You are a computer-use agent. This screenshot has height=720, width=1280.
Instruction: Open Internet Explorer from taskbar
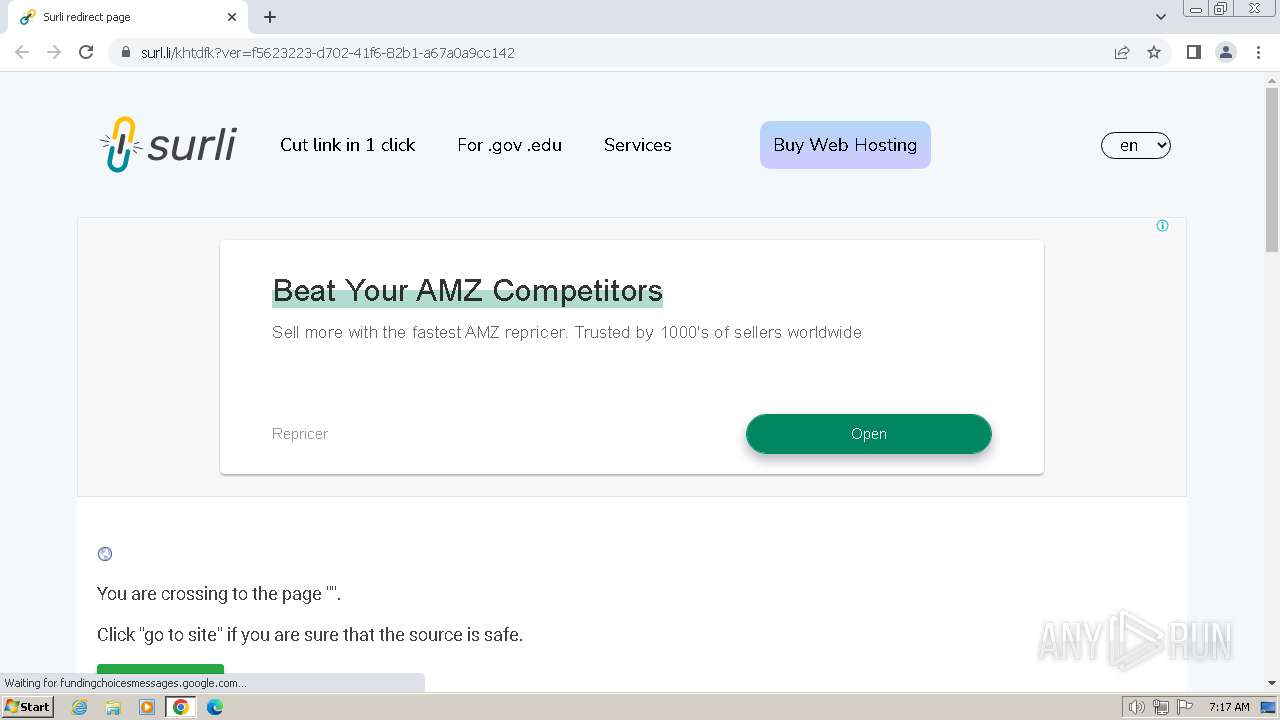(x=80, y=707)
